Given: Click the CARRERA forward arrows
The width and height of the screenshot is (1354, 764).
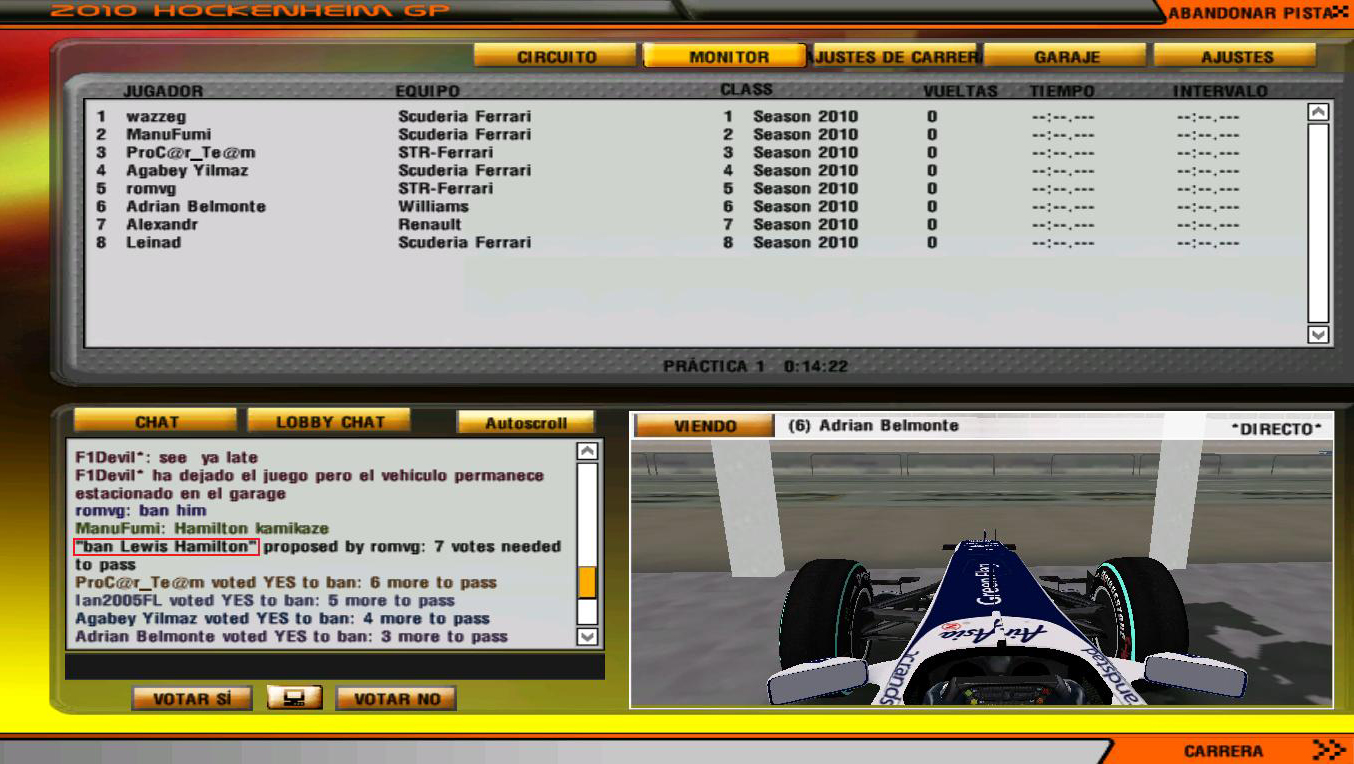Looking at the screenshot, I should point(1328,750).
